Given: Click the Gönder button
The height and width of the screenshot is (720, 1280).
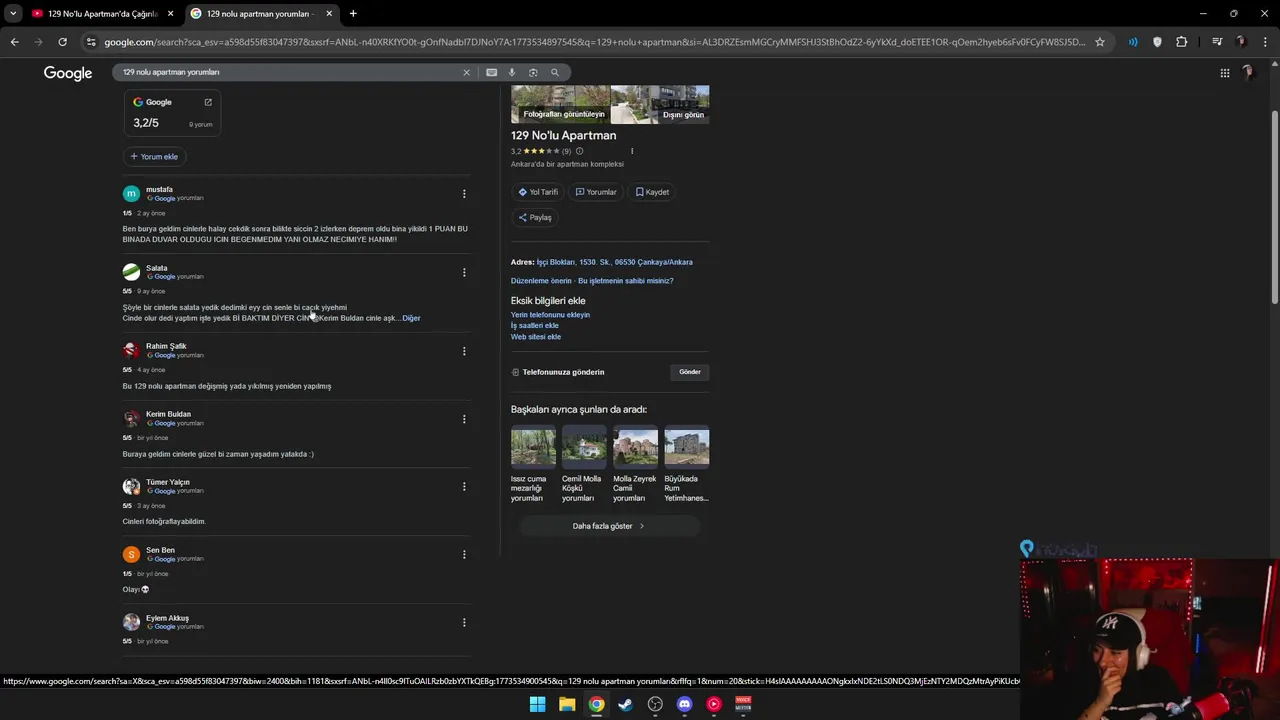Looking at the screenshot, I should (690, 372).
